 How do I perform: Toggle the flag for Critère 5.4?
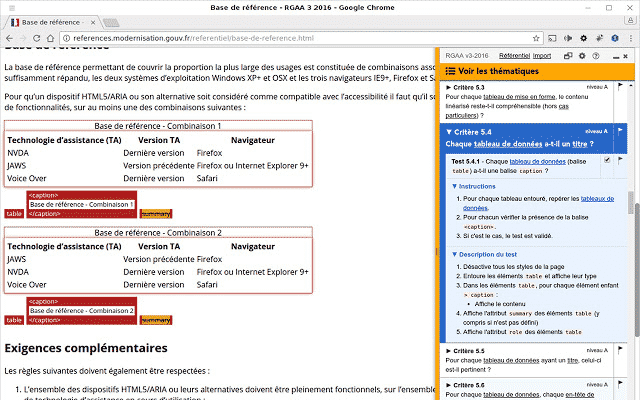point(620,131)
